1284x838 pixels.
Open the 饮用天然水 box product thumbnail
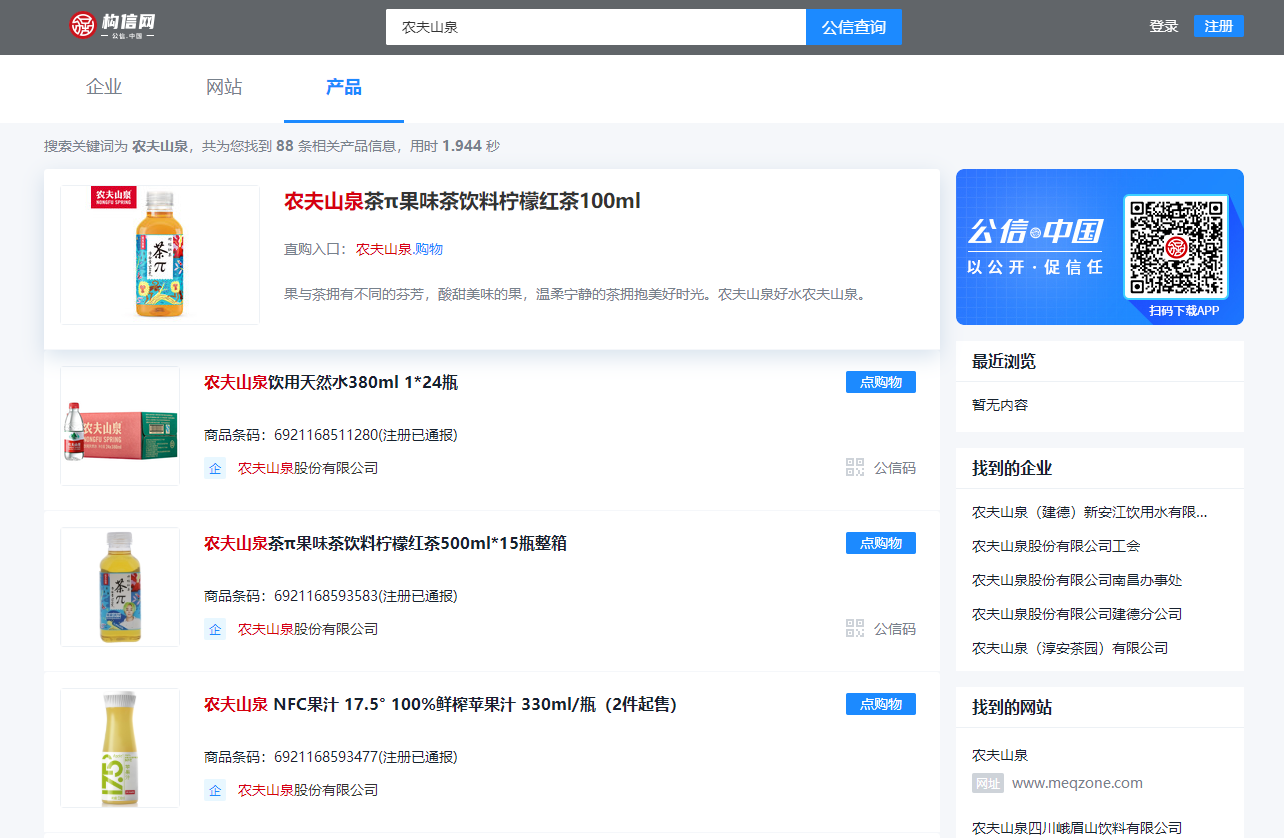120,426
